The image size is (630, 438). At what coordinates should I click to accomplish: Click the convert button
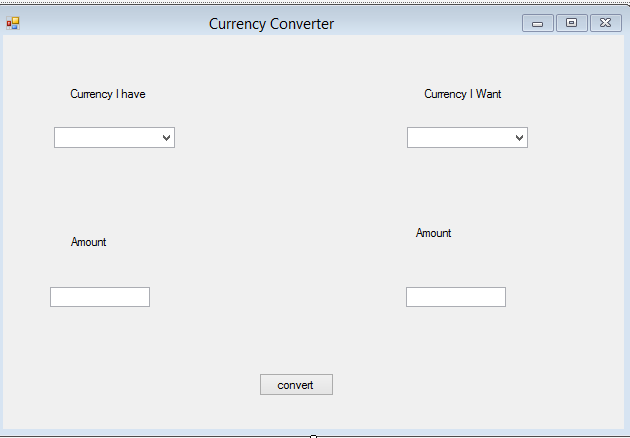point(296,385)
